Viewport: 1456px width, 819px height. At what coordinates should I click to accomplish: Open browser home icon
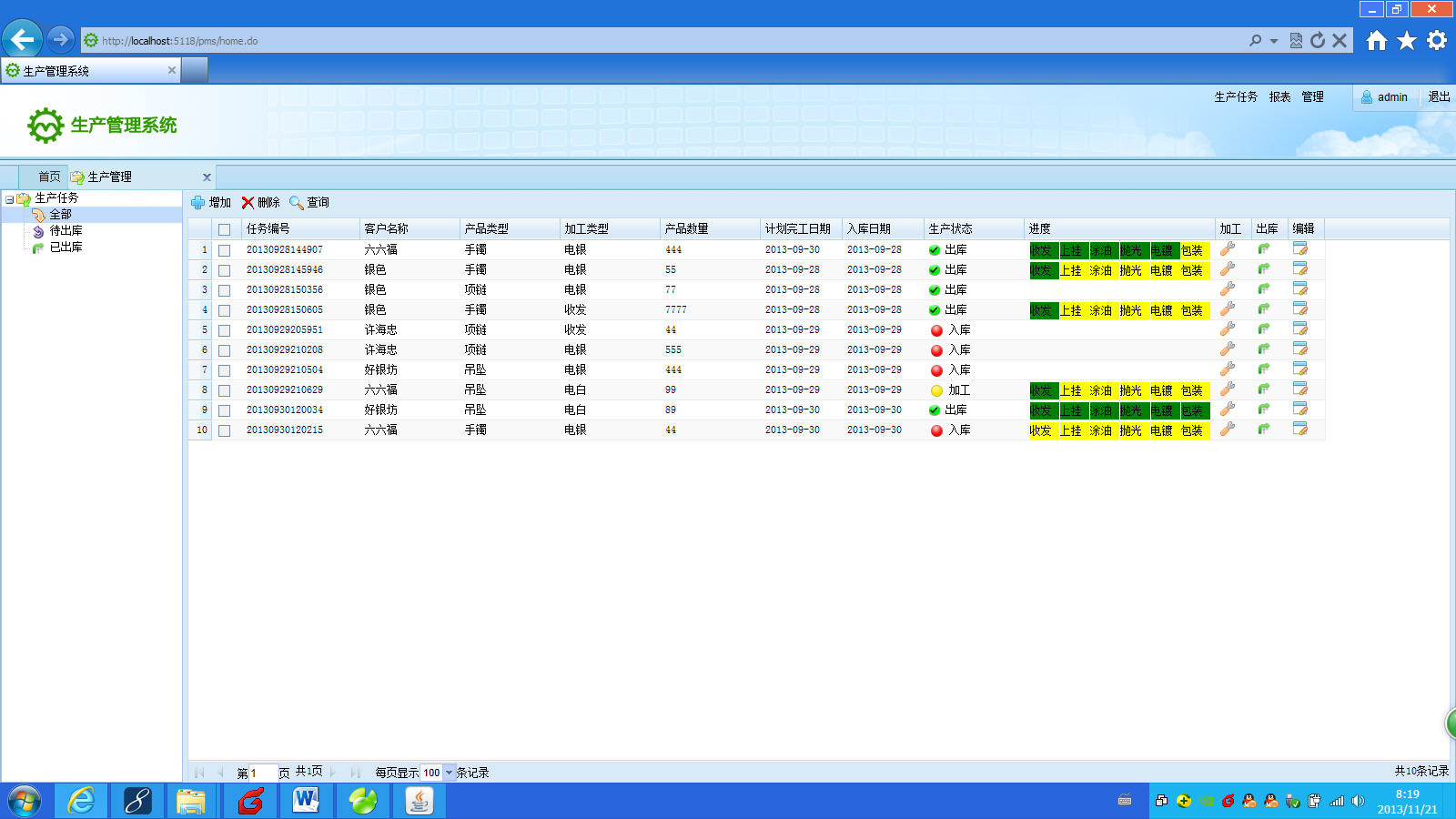point(1377,40)
